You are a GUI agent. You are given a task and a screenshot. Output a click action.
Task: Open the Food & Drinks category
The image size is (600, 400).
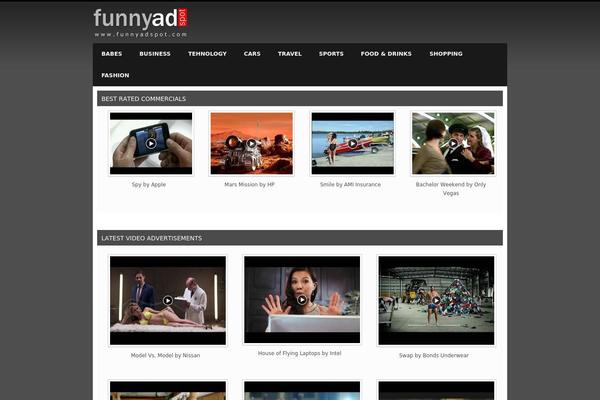pos(386,54)
